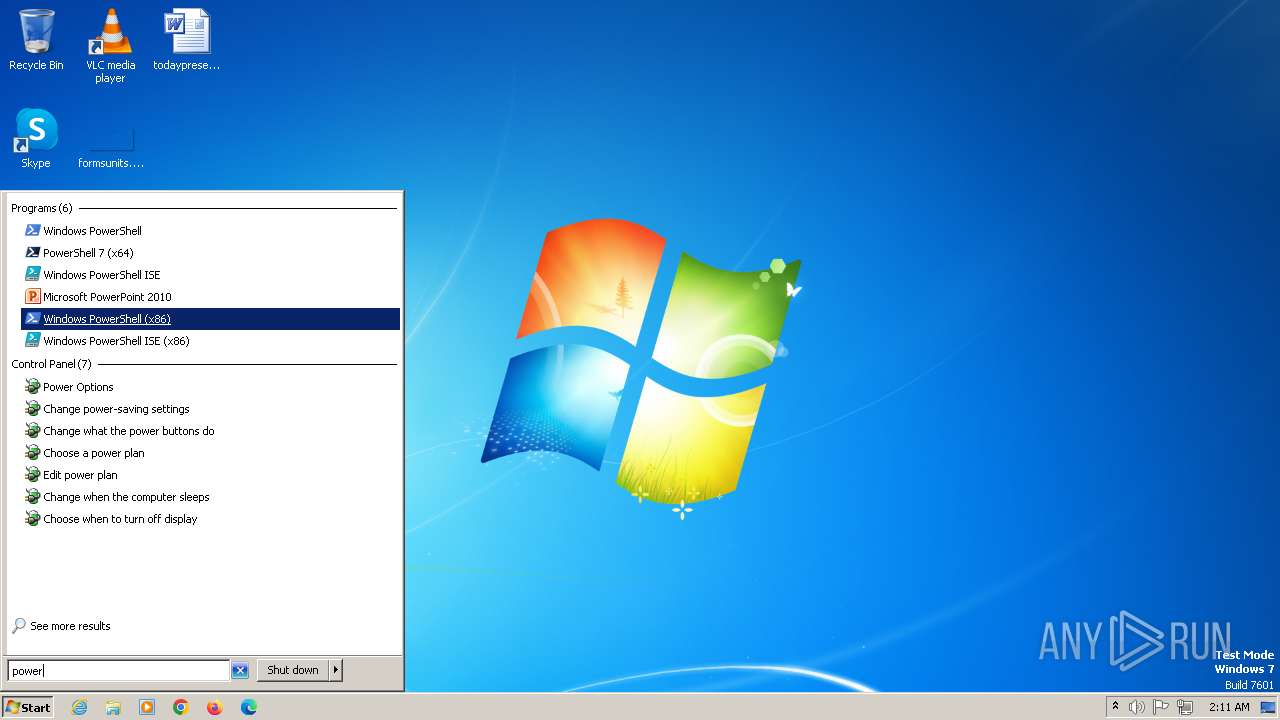Click the PowerShell 7 (x64) icon

[x=33, y=253]
